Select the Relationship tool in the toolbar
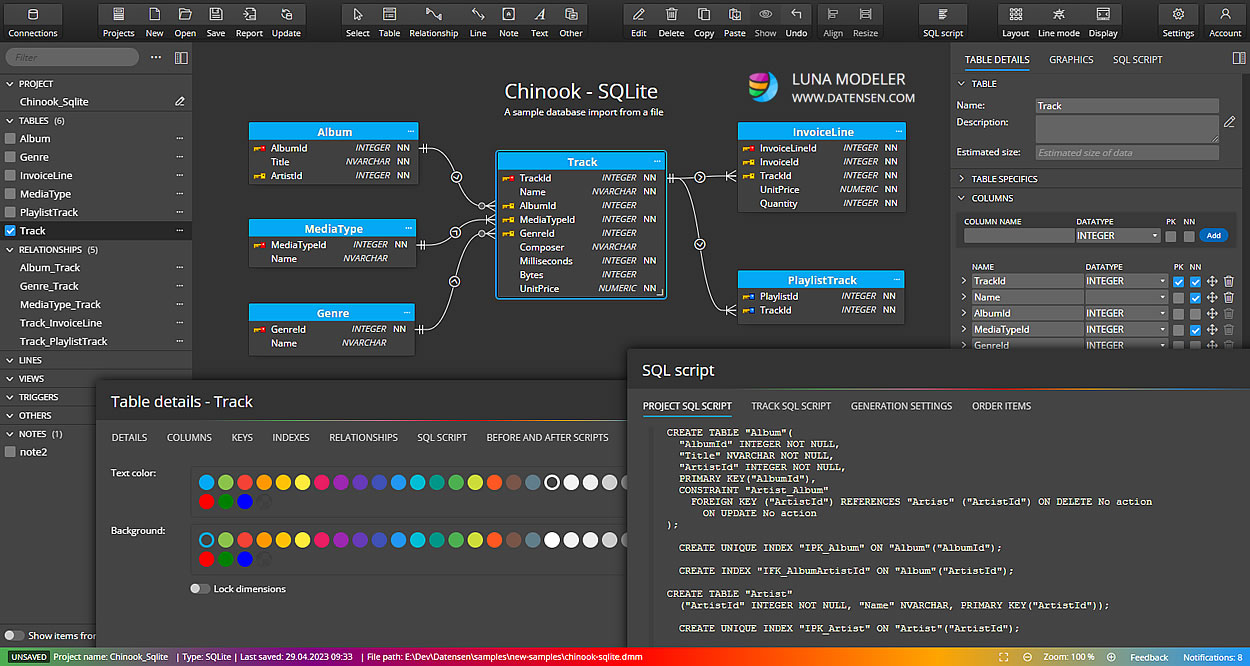1250x666 pixels. coord(433,19)
